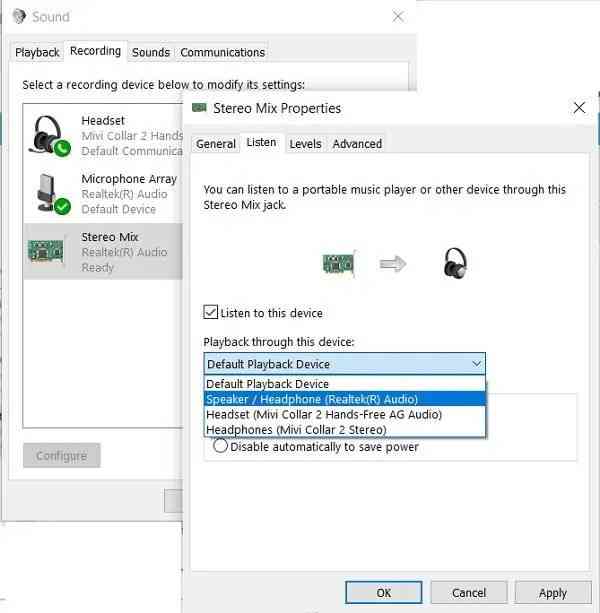
Task: Switch to the General tab in Properties
Action: [216, 144]
